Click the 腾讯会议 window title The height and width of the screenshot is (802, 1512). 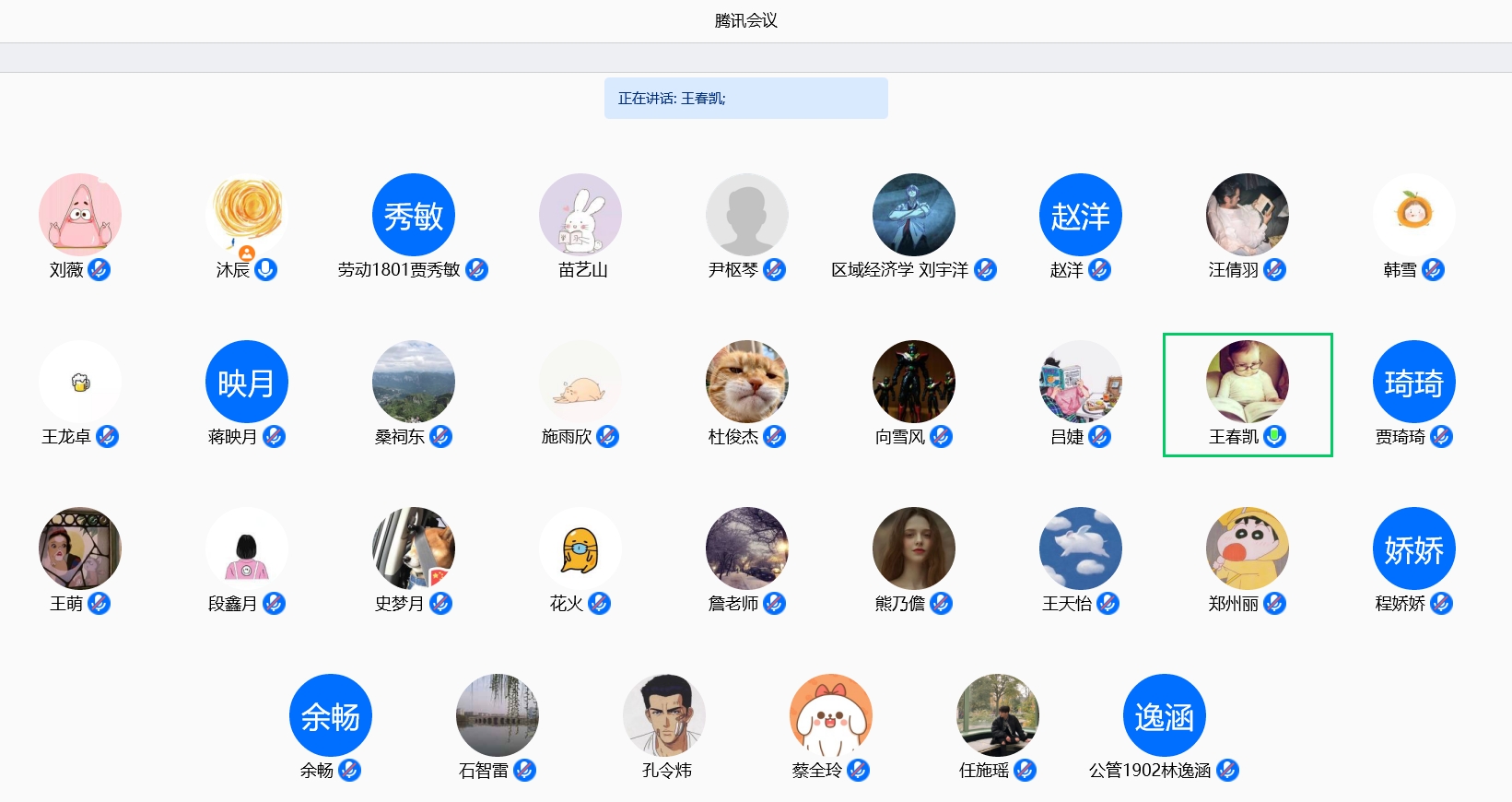(x=745, y=20)
